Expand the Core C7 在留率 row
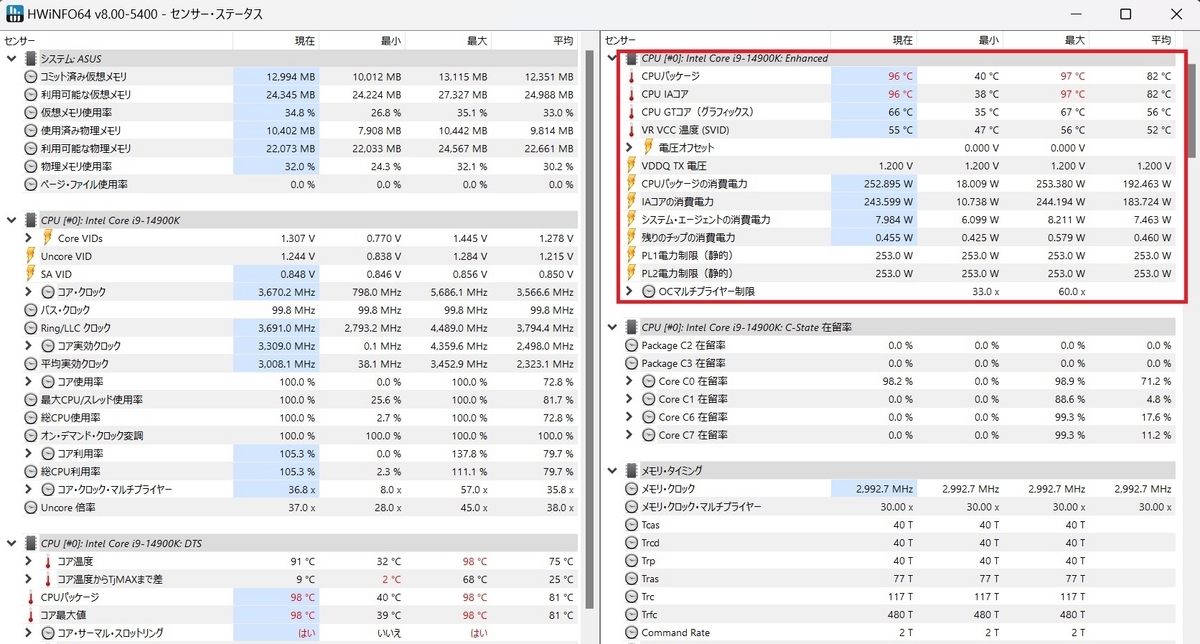 pyautogui.click(x=628, y=435)
